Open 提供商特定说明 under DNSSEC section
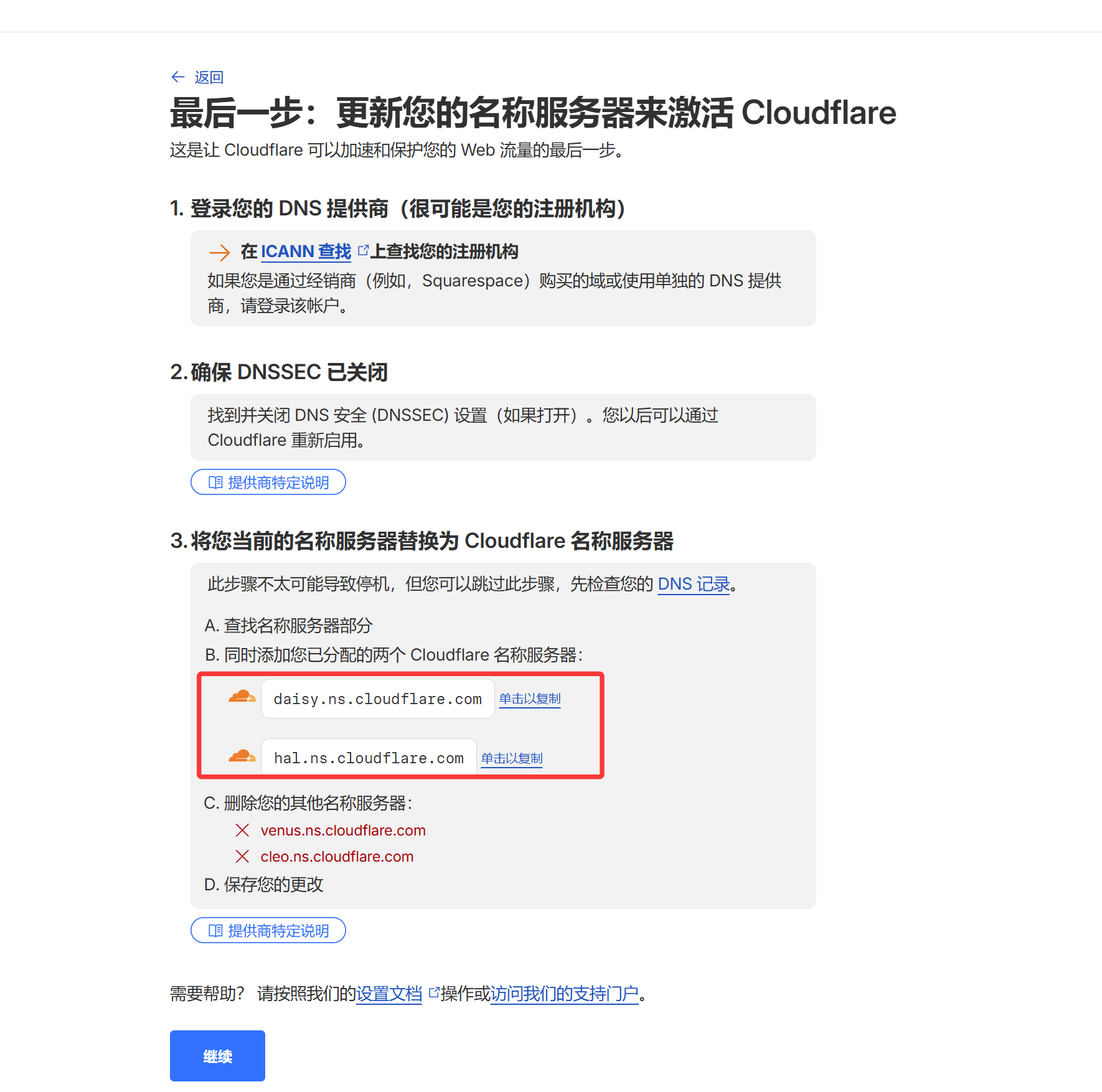This screenshot has width=1102, height=1092. (268, 482)
